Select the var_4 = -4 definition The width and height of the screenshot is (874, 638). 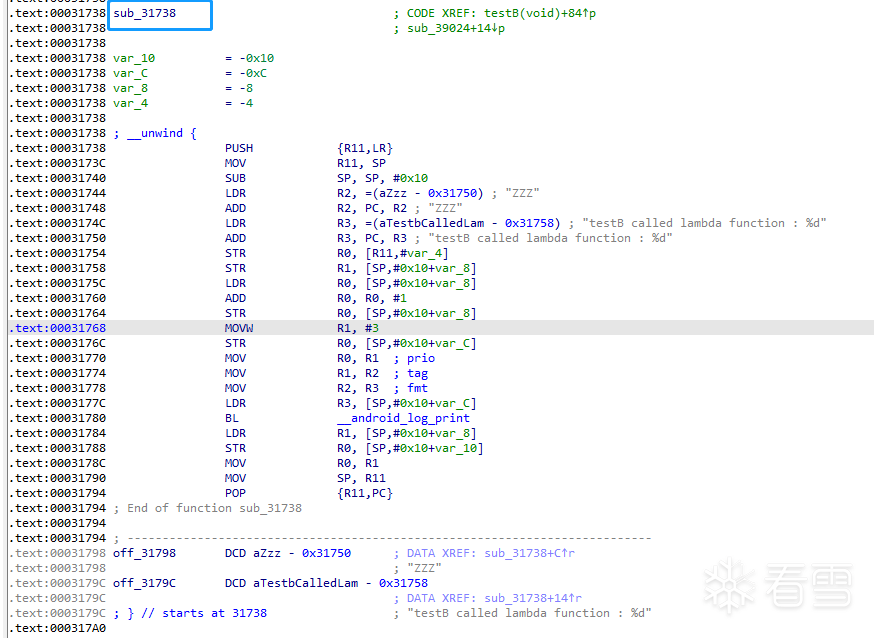coord(183,103)
